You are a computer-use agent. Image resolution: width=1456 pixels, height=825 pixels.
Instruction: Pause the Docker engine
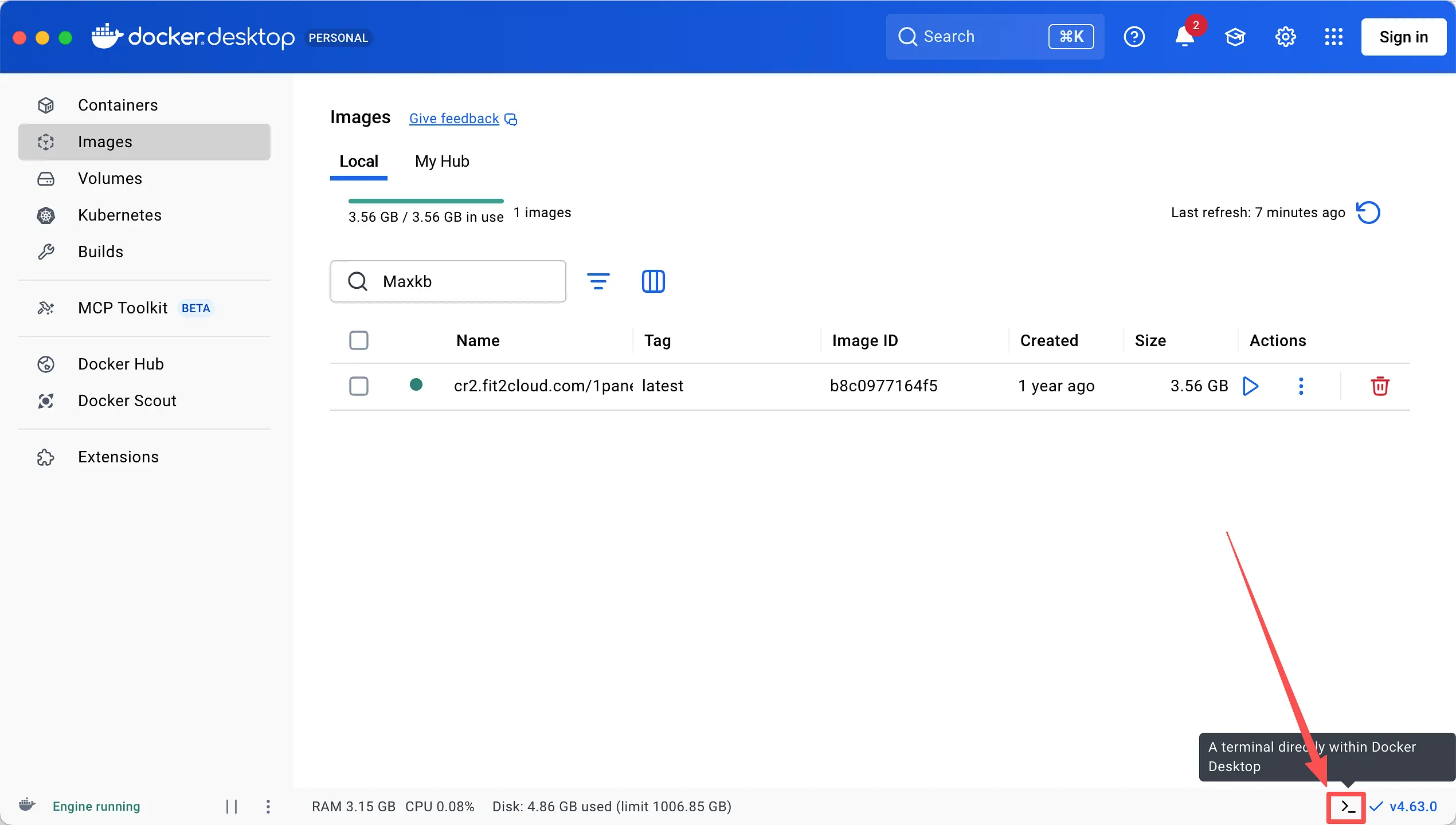[232, 807]
